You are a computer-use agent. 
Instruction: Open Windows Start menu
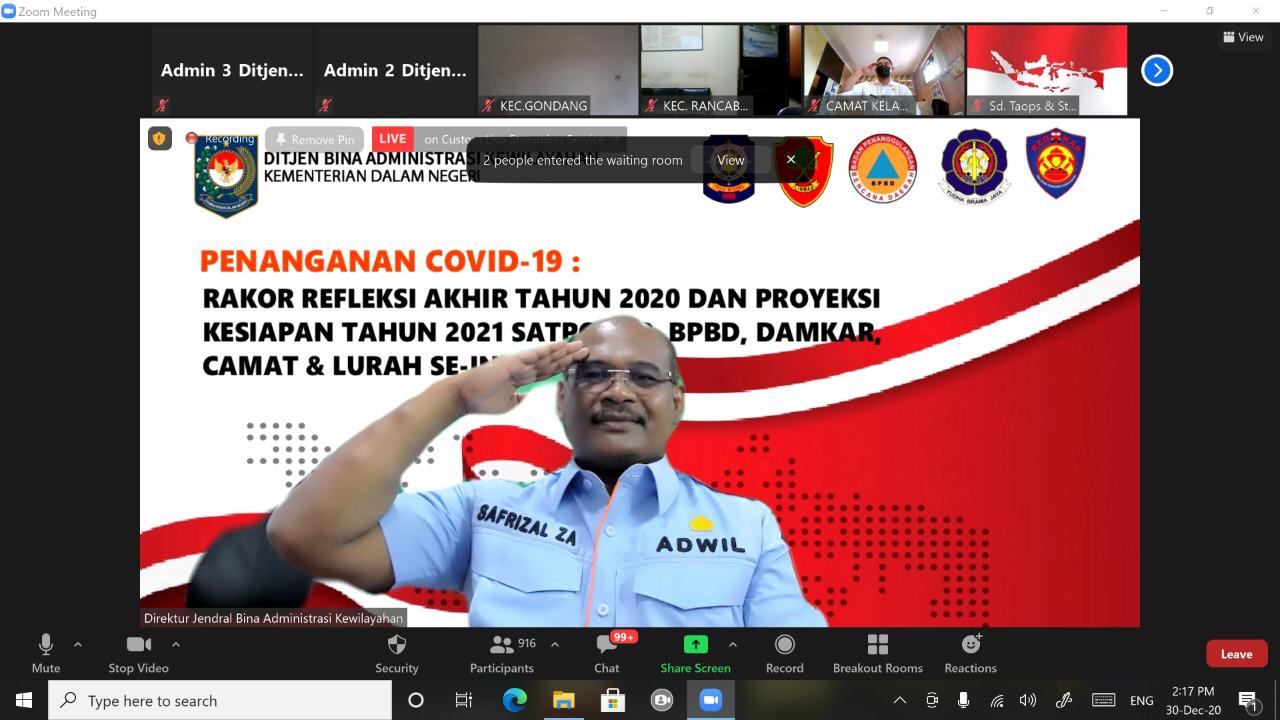(x=24, y=700)
